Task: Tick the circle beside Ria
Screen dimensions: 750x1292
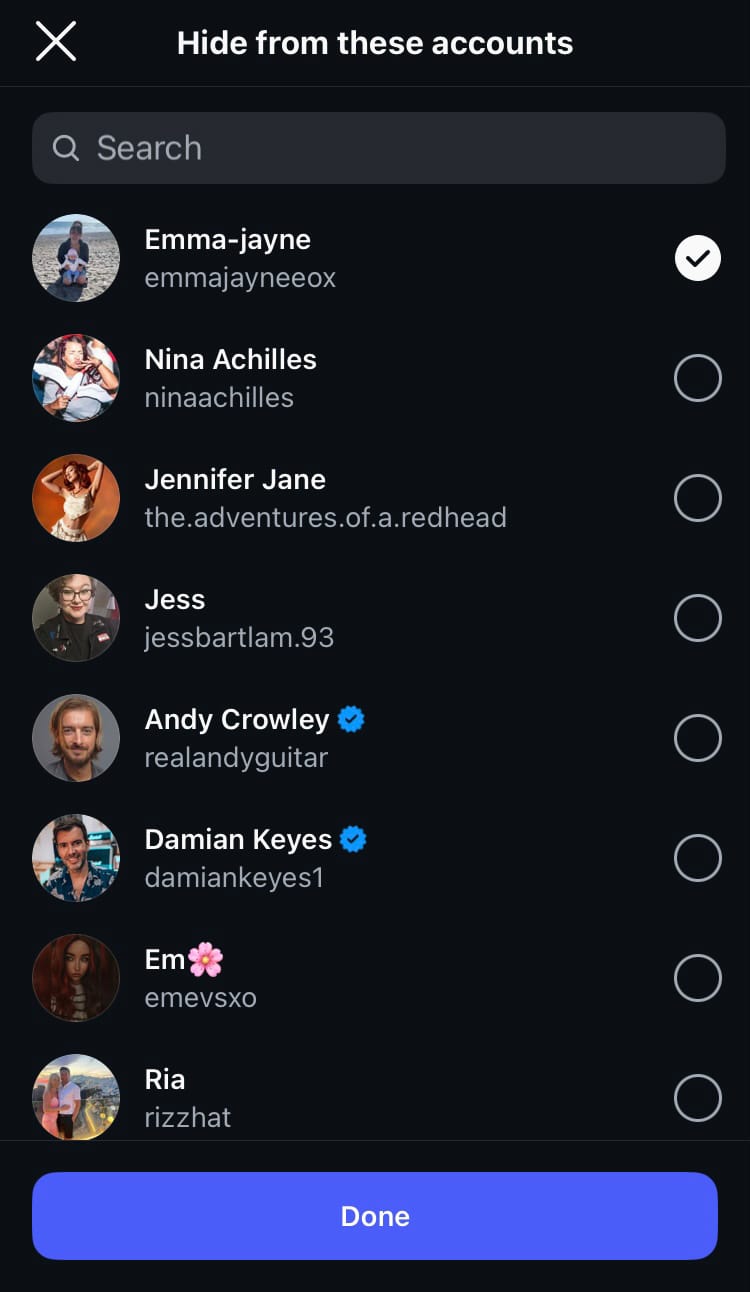Action: pos(697,1098)
